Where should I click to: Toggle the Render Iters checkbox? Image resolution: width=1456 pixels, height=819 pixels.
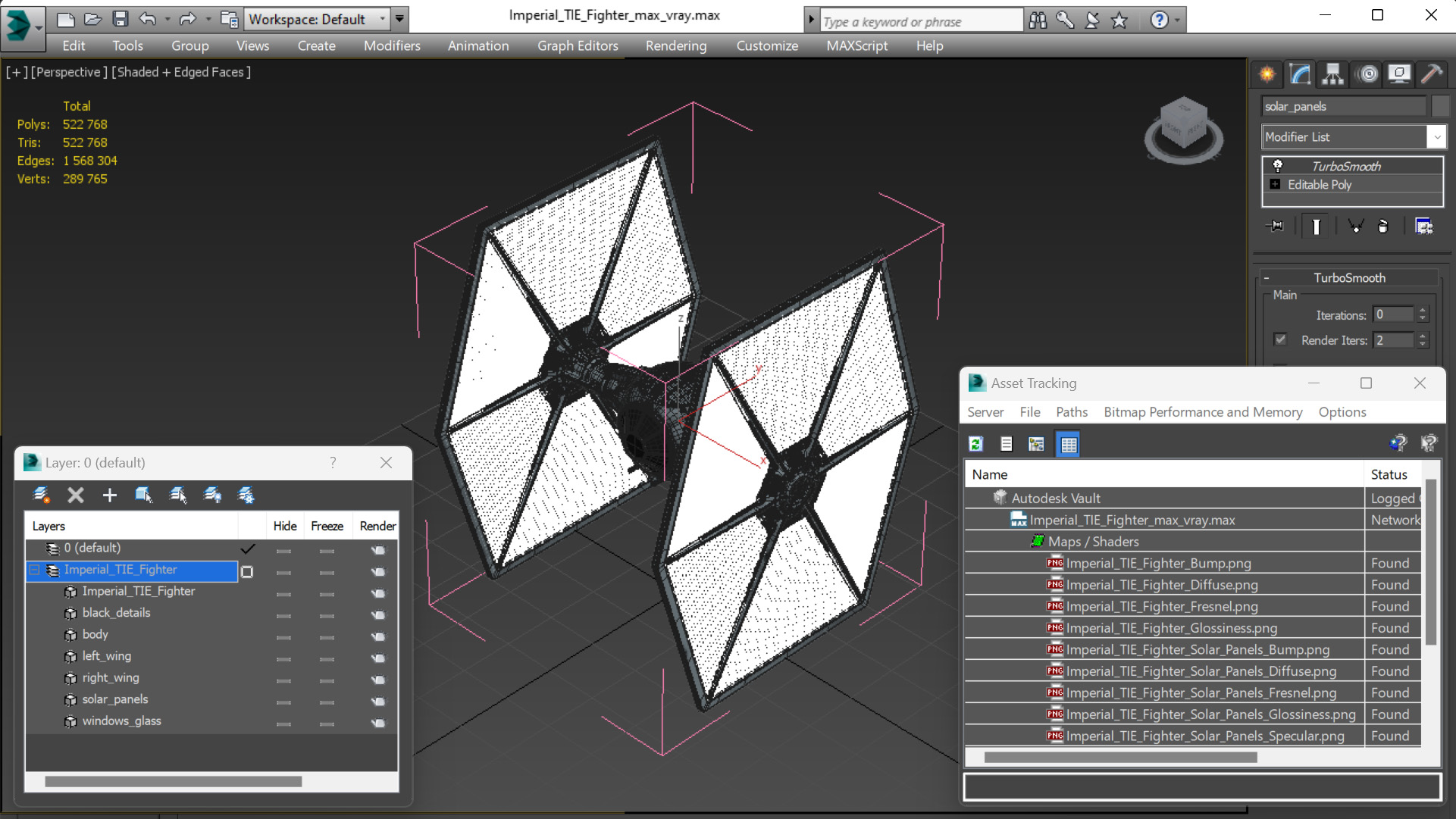pos(1280,339)
